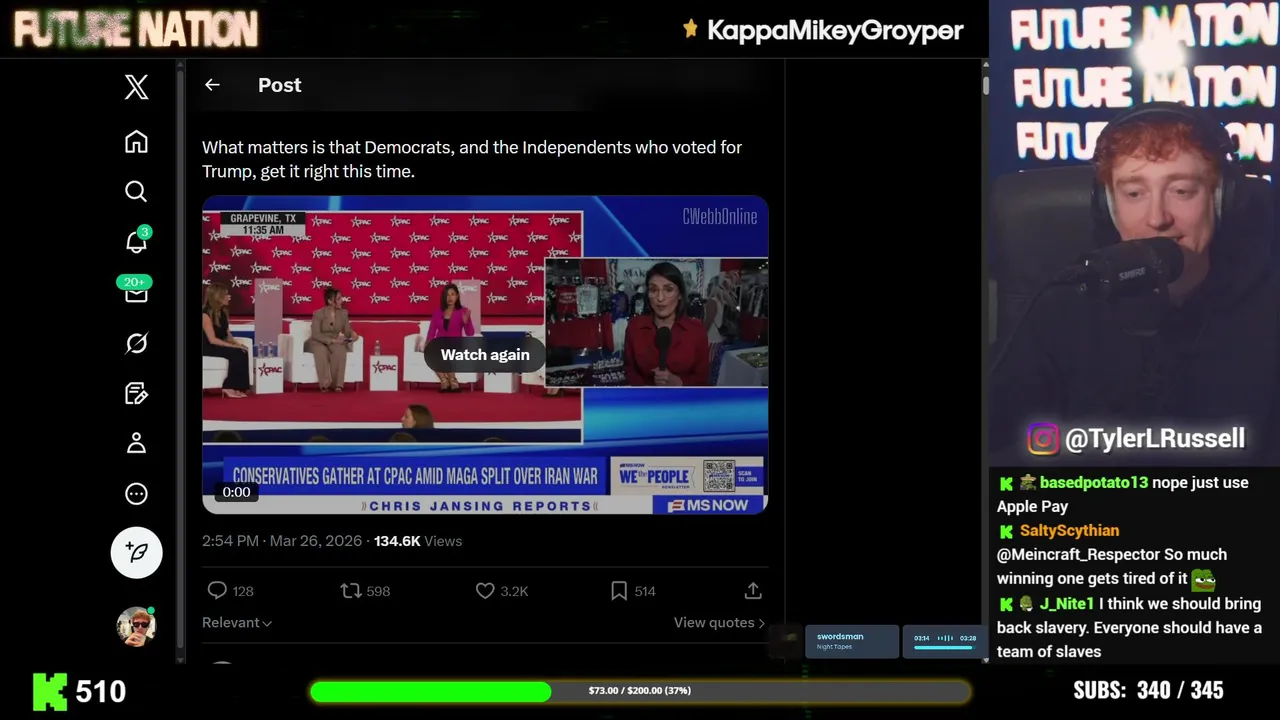Viewport: 1280px width, 720px height.
Task: Click @TylerLRussell Instagram handle
Action: pyautogui.click(x=1155, y=438)
